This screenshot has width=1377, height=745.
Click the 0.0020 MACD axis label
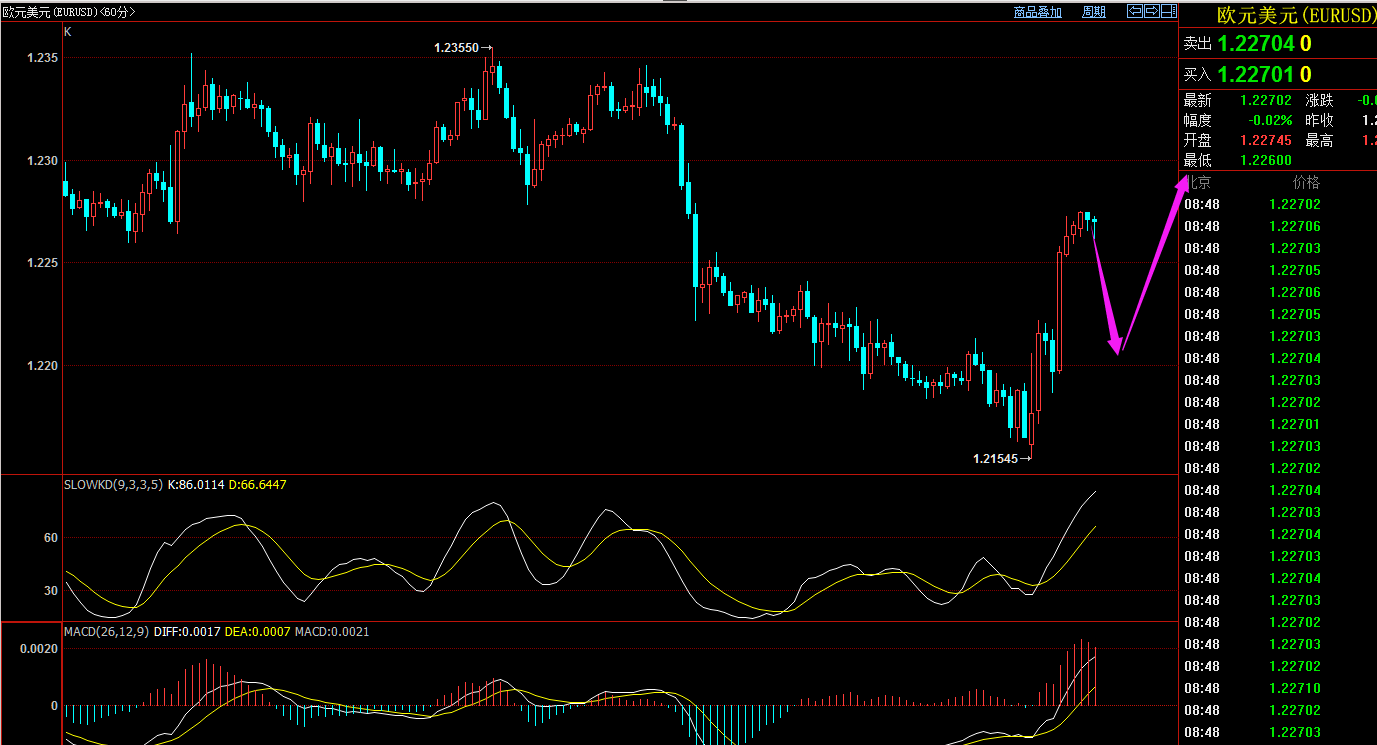click(40, 649)
